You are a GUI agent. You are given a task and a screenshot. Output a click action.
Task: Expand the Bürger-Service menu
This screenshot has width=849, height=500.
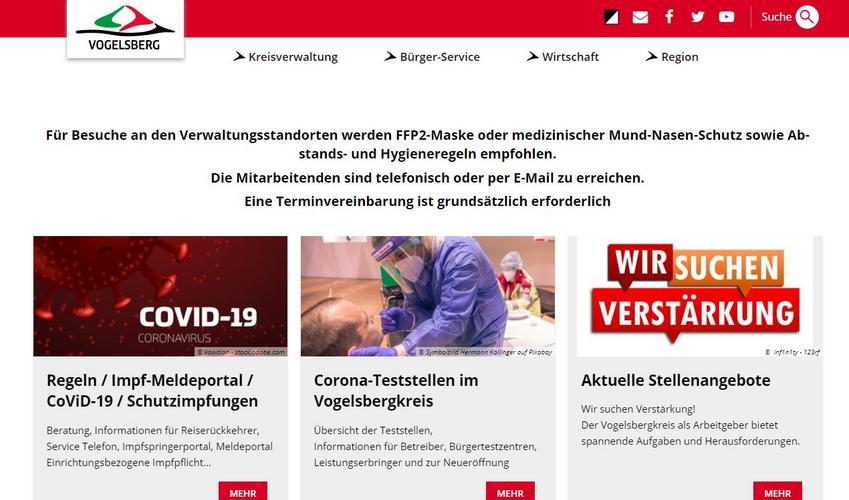(x=440, y=57)
